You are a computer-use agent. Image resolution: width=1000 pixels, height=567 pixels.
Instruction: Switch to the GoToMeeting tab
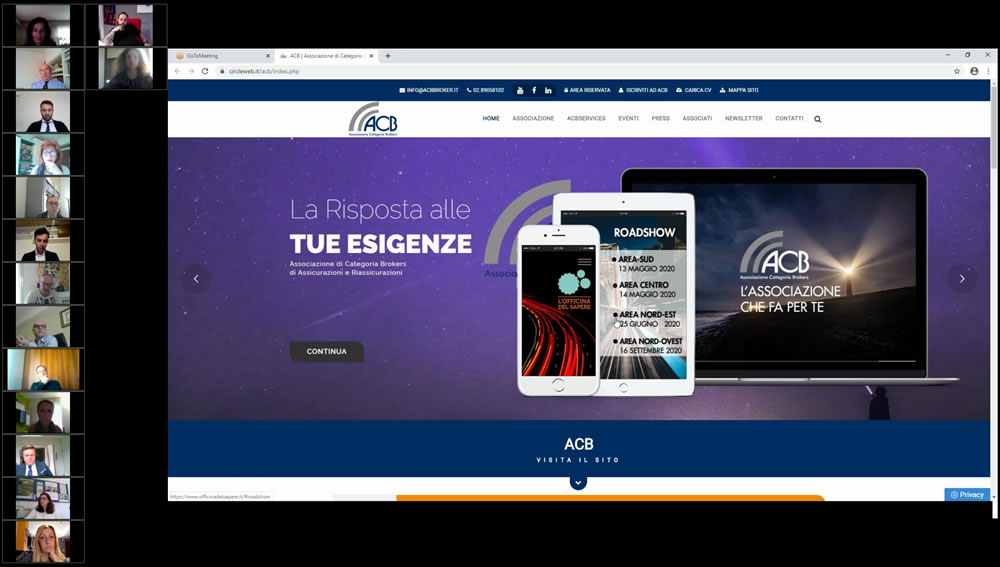[x=223, y=56]
